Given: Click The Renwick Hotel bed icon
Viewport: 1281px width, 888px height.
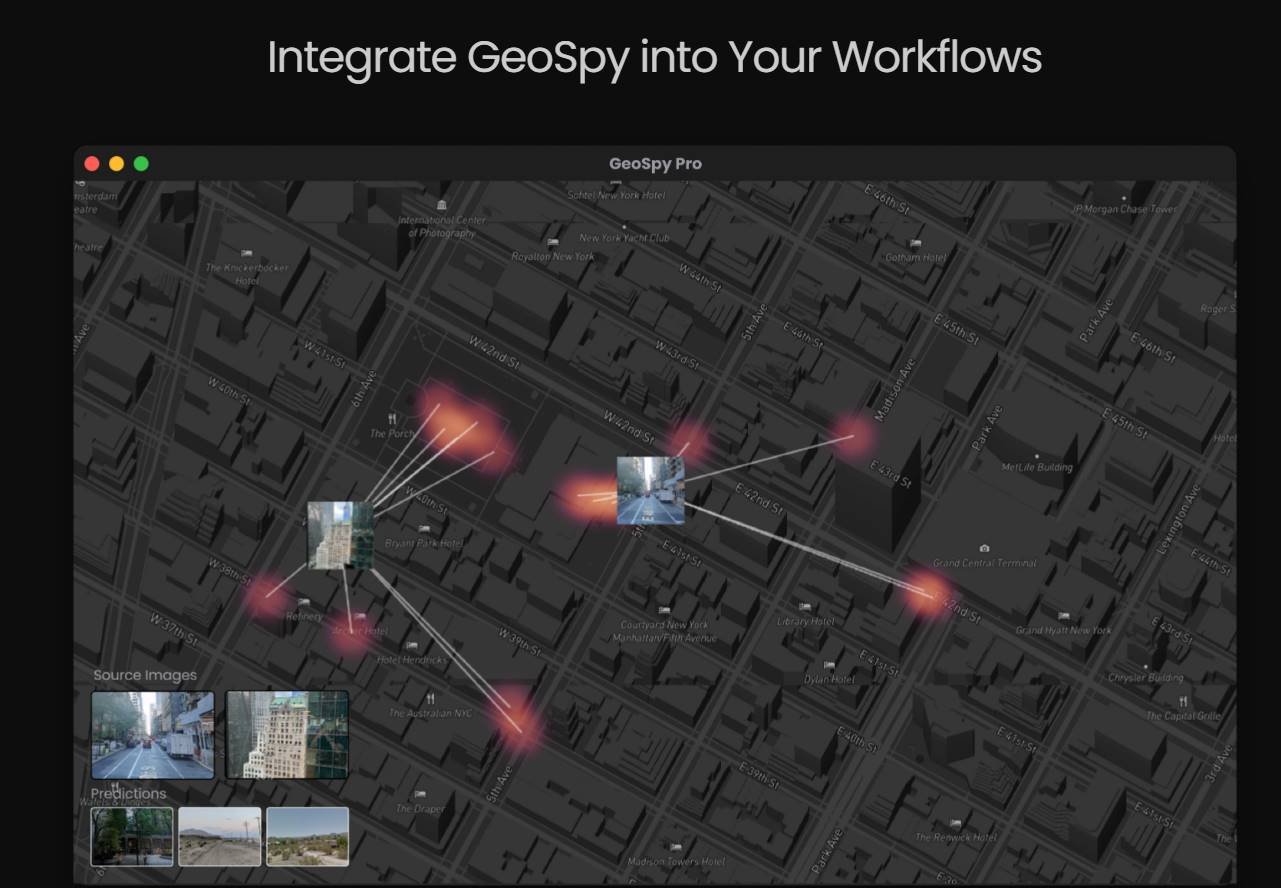Looking at the screenshot, I should 956,823.
